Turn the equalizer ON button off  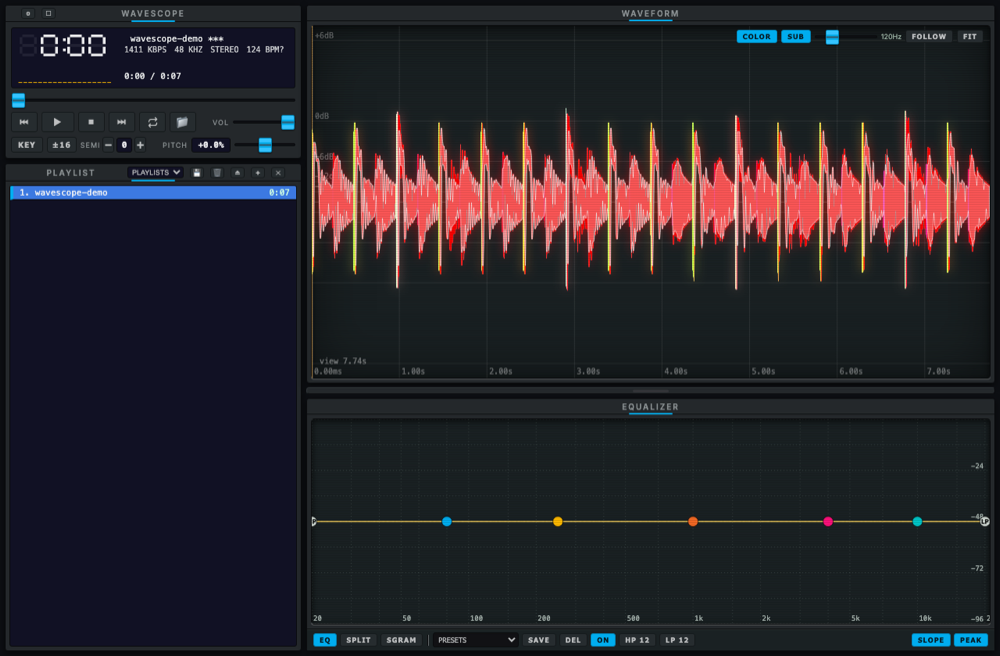(603, 640)
